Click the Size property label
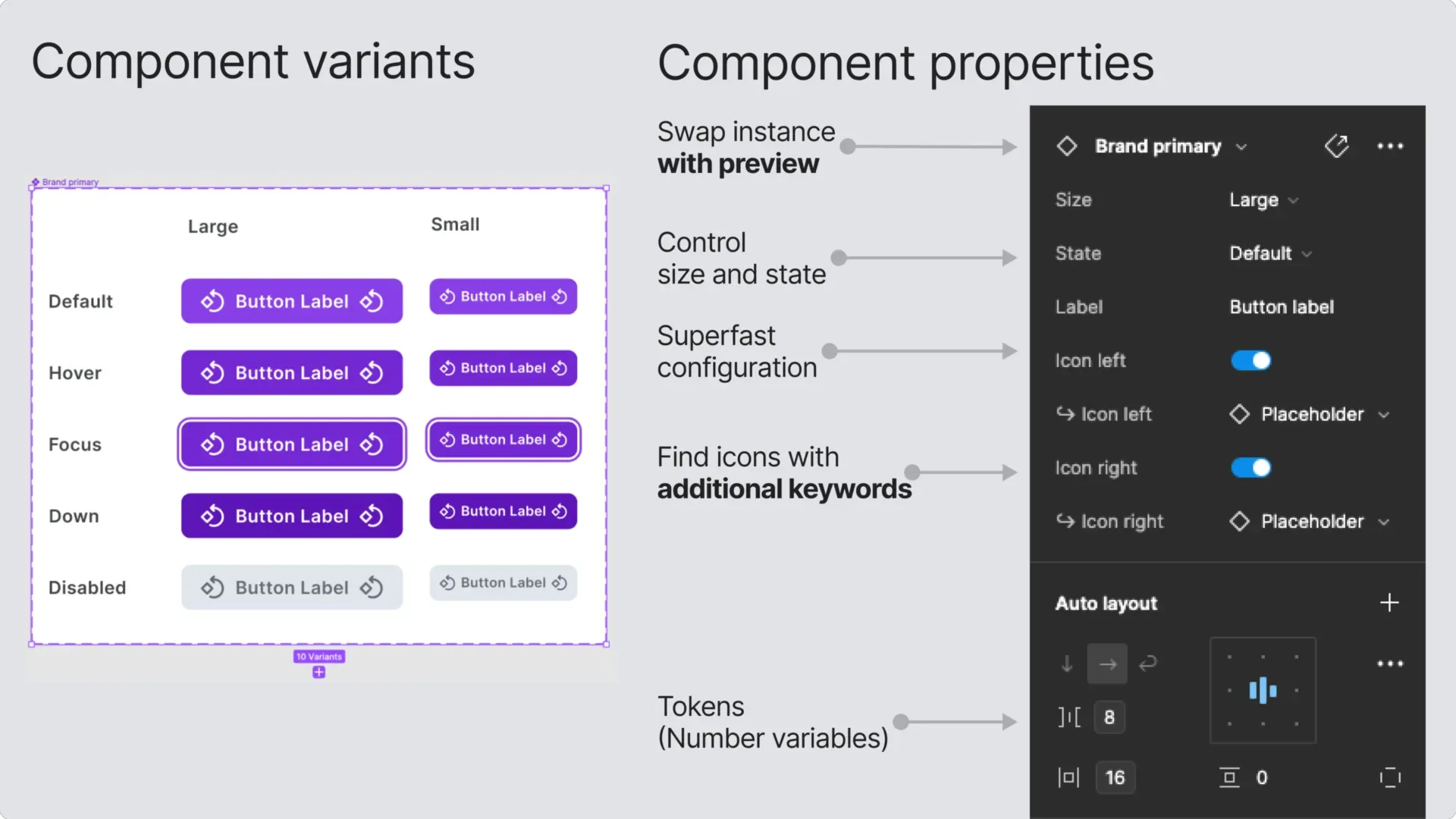This screenshot has width=1456, height=819. pyautogui.click(x=1074, y=200)
